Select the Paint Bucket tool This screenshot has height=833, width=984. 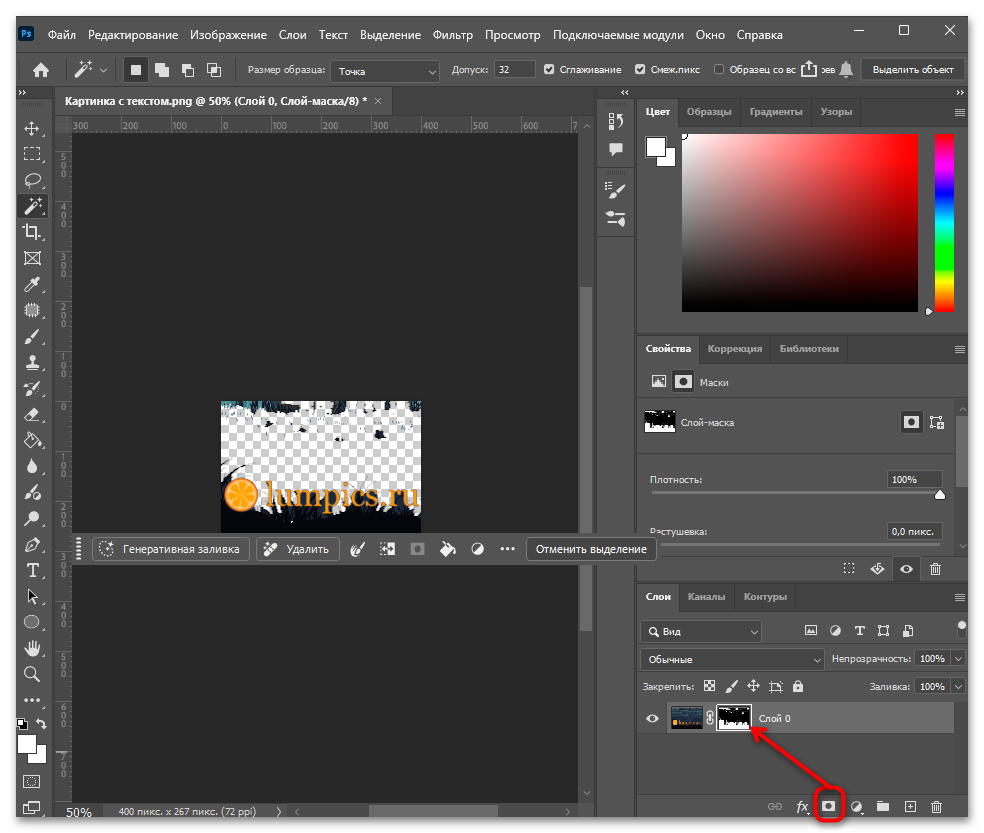(32, 441)
